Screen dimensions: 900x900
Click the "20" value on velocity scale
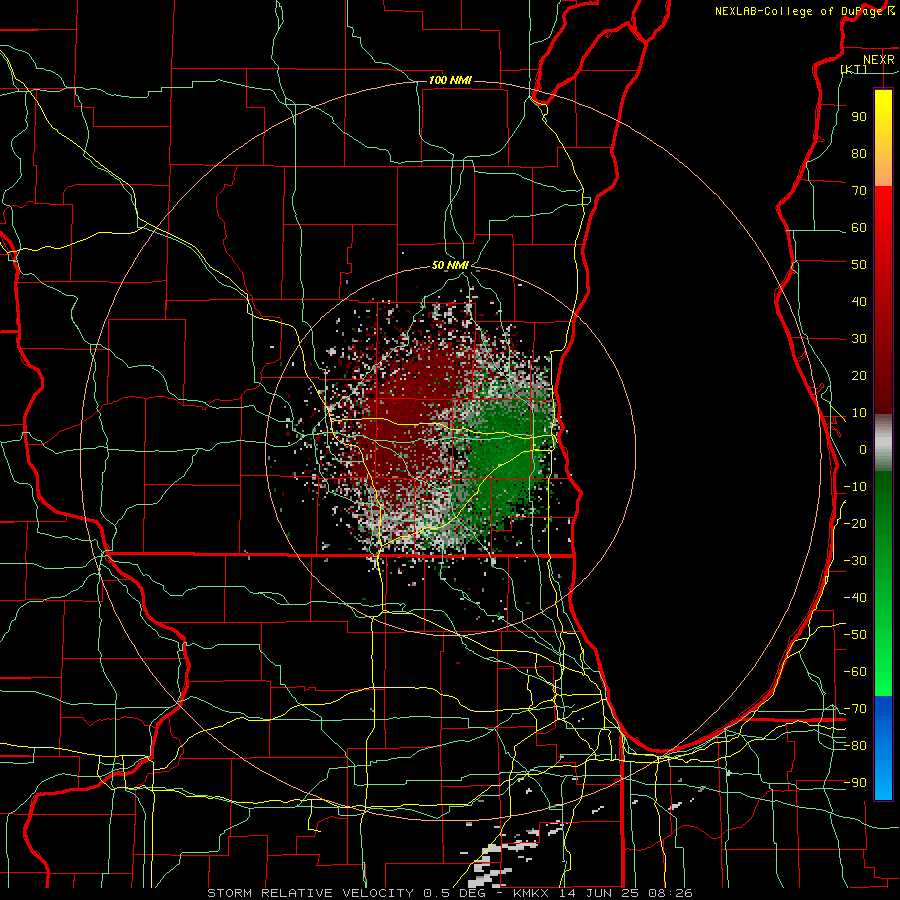coord(859,376)
